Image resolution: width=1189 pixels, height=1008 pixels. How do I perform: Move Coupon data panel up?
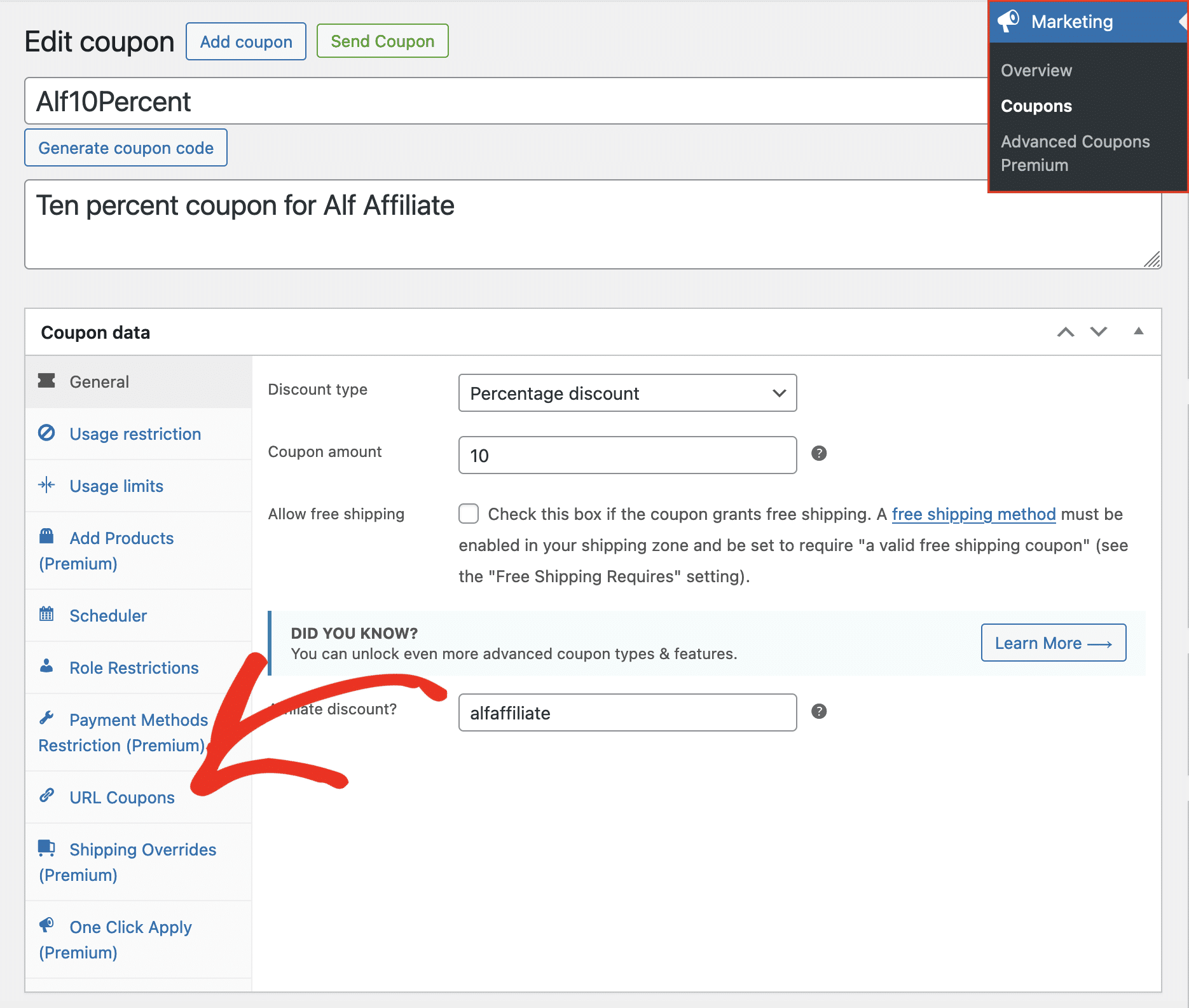click(1066, 332)
